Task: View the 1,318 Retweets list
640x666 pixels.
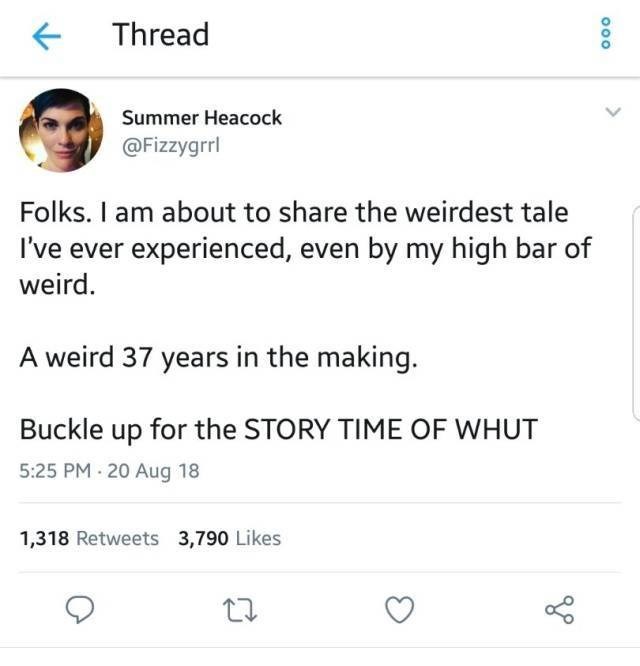Action: tap(89, 538)
